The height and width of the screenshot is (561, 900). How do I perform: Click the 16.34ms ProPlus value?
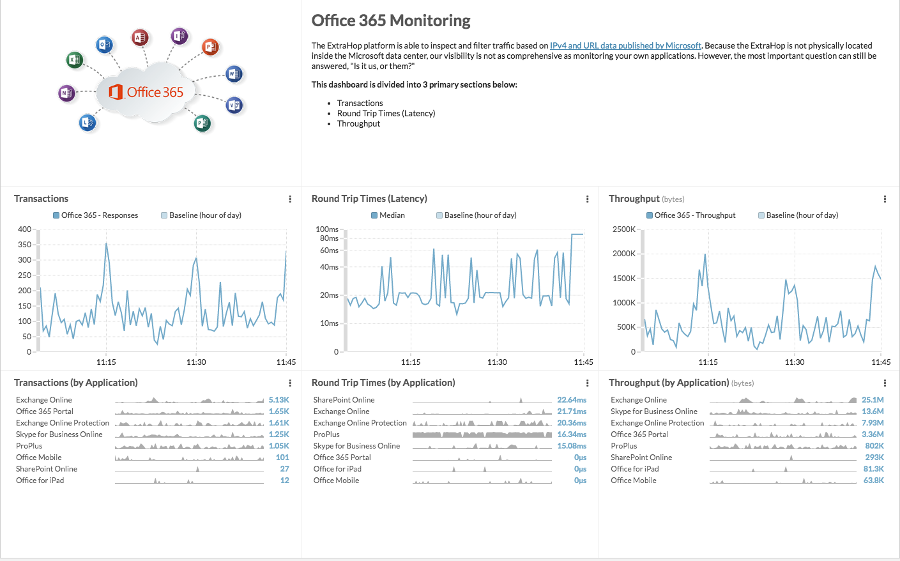pos(572,434)
